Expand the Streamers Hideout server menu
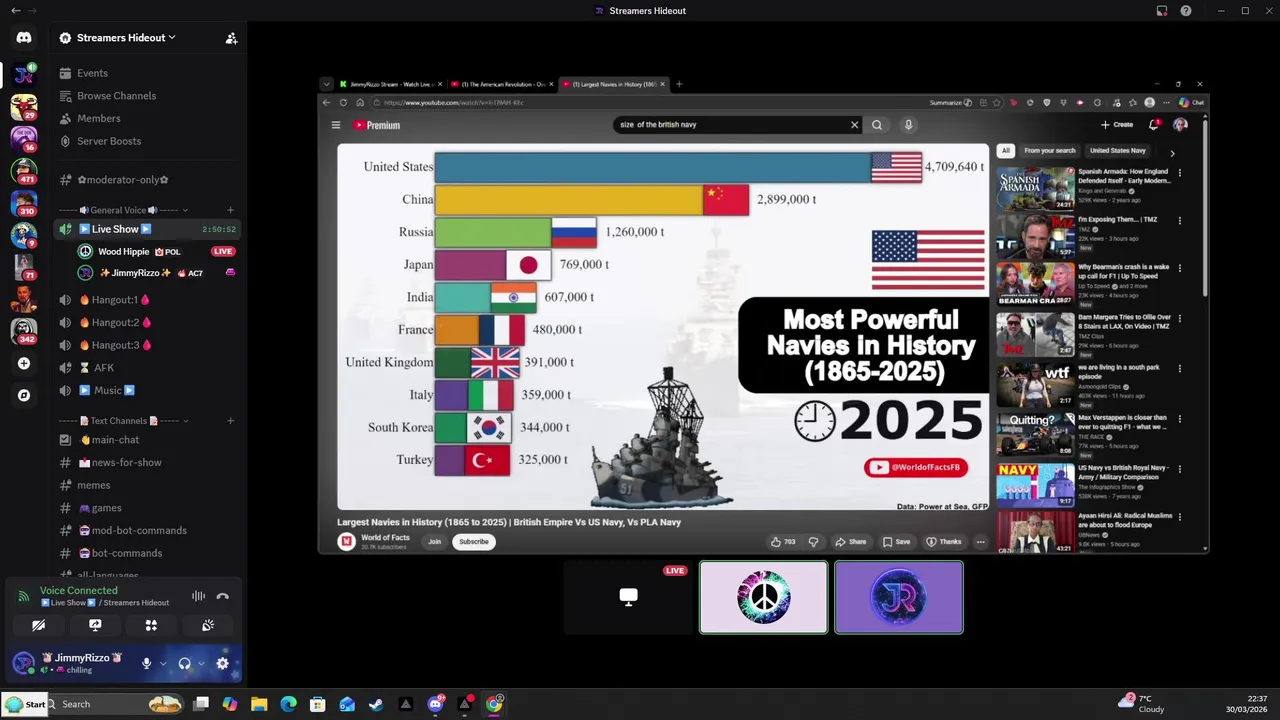Image resolution: width=1280 pixels, height=720 pixels. pos(125,38)
